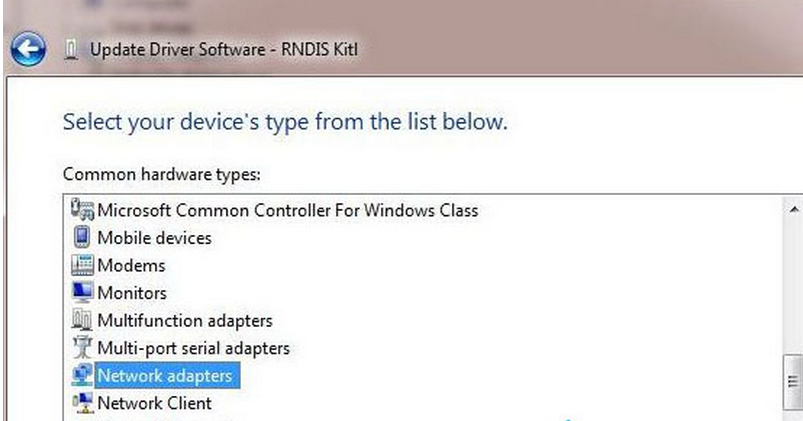The width and height of the screenshot is (803, 421).
Task: Click the Network adapters icon
Action: pos(82,376)
